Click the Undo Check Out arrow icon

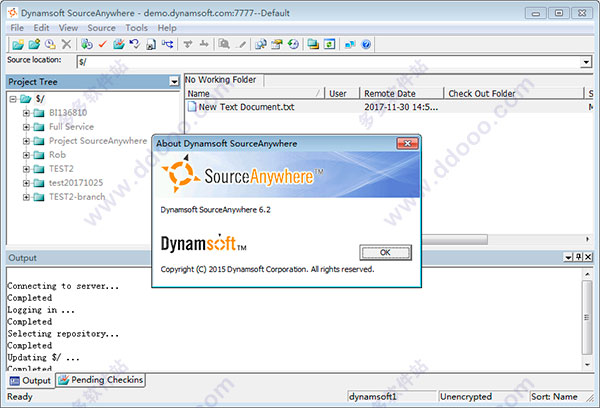[135, 44]
